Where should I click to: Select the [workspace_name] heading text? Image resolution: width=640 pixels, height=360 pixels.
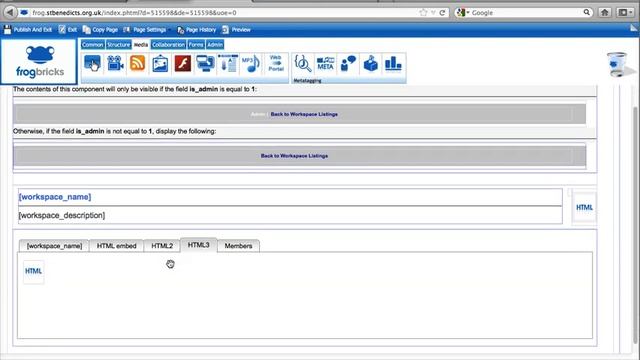click(55, 197)
